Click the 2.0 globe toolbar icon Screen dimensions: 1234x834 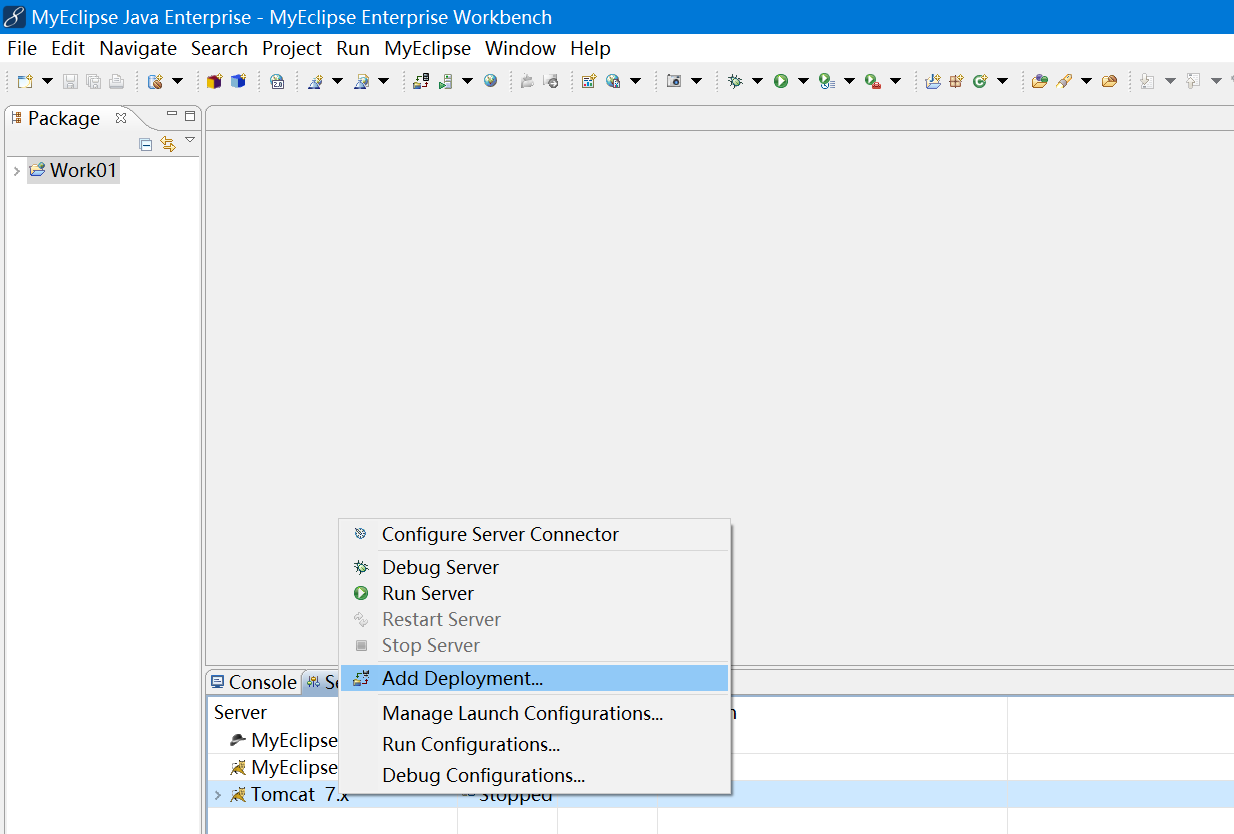tap(277, 81)
